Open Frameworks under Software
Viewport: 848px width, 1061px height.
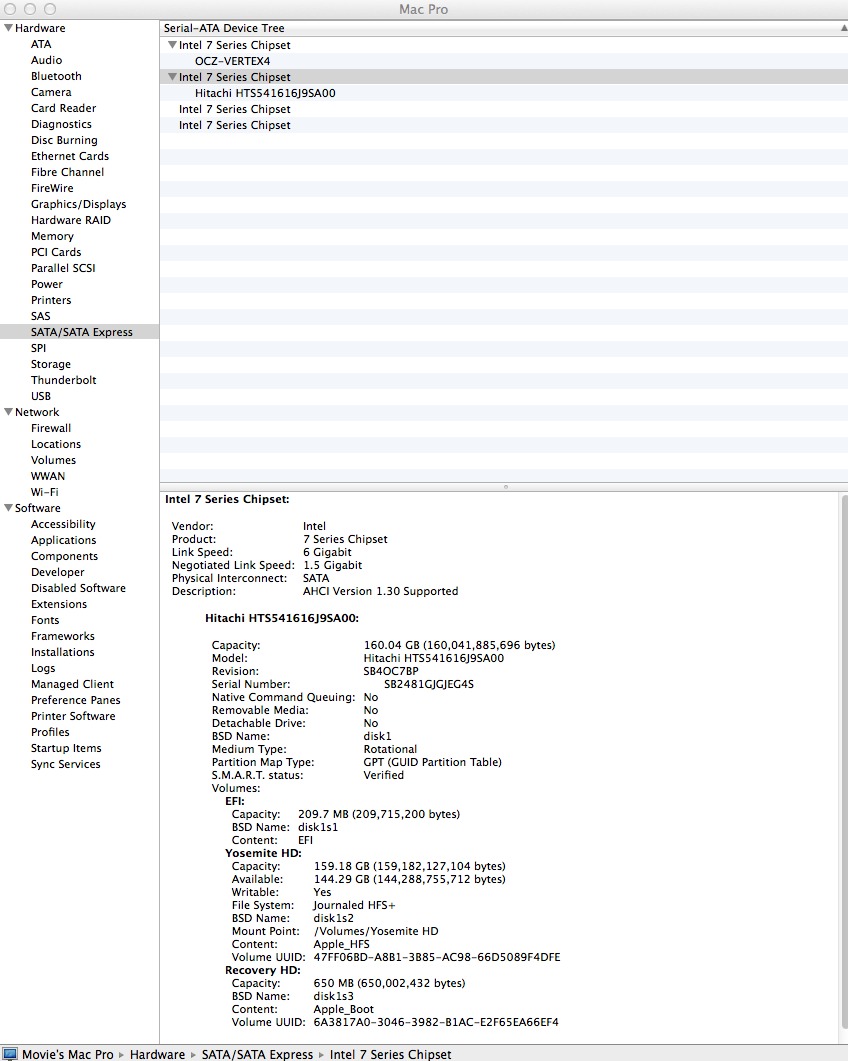(63, 637)
